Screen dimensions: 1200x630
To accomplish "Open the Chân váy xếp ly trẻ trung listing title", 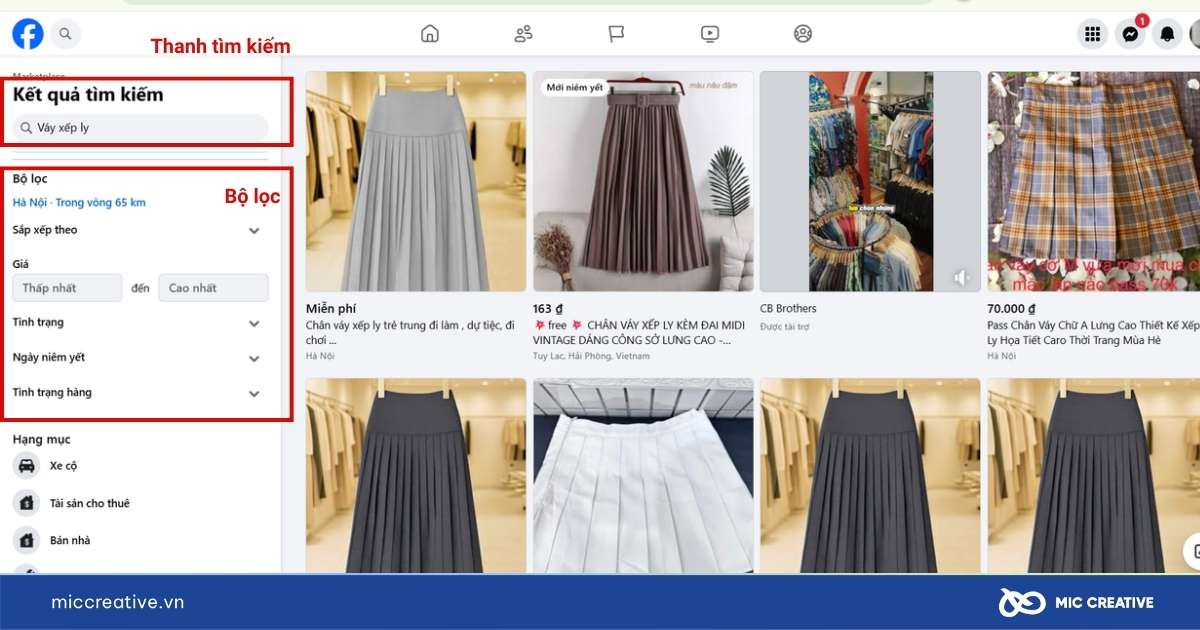I will [x=411, y=332].
